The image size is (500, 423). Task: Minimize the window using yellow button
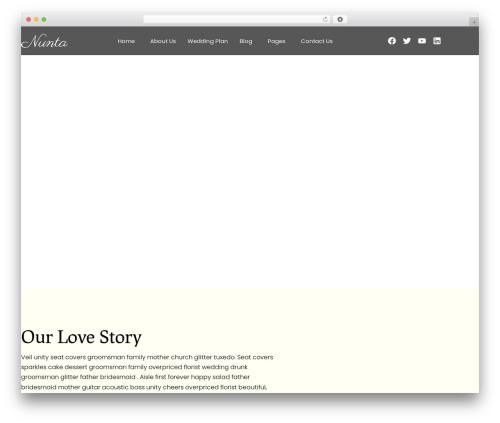(x=36, y=19)
